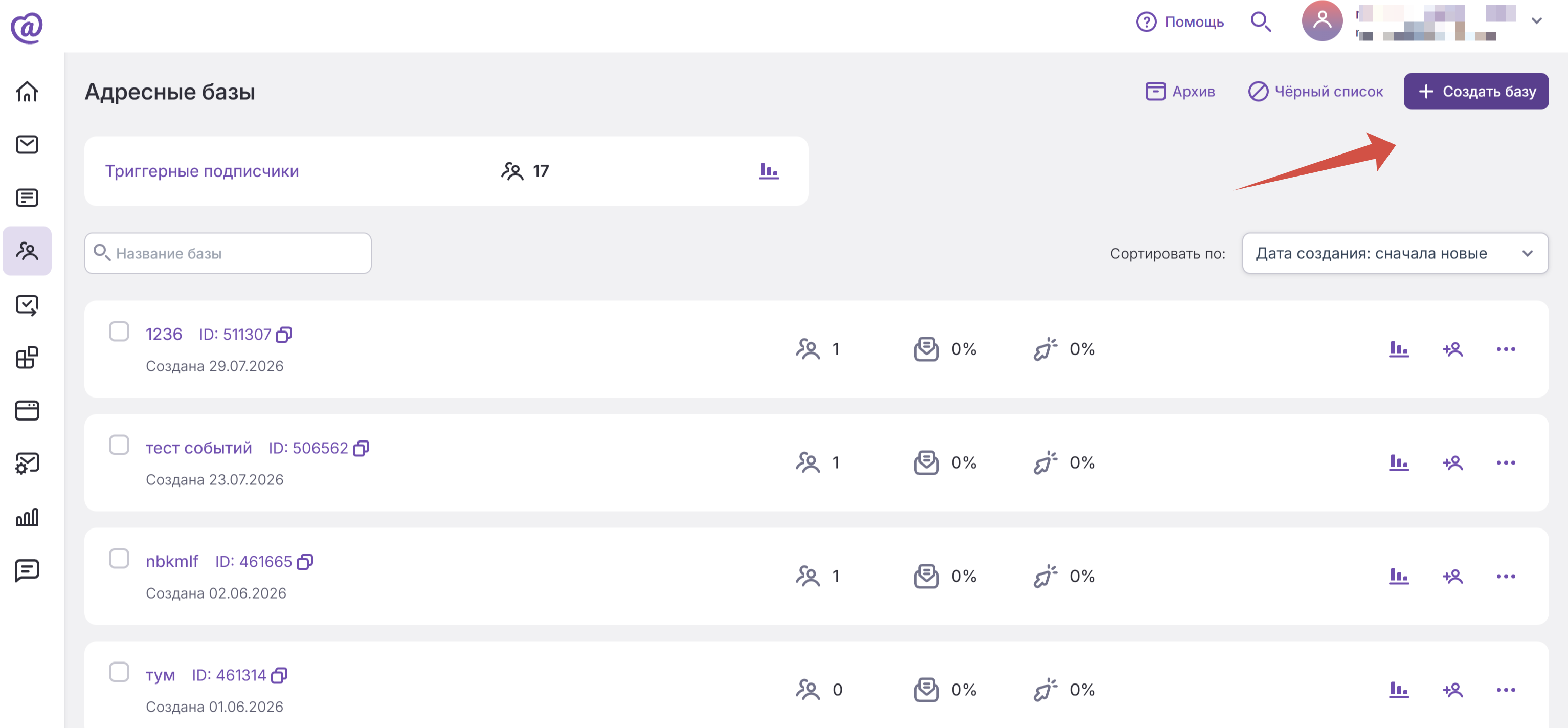Open more options menu for nbkmlf
The width and height of the screenshot is (1568, 728).
tap(1505, 576)
